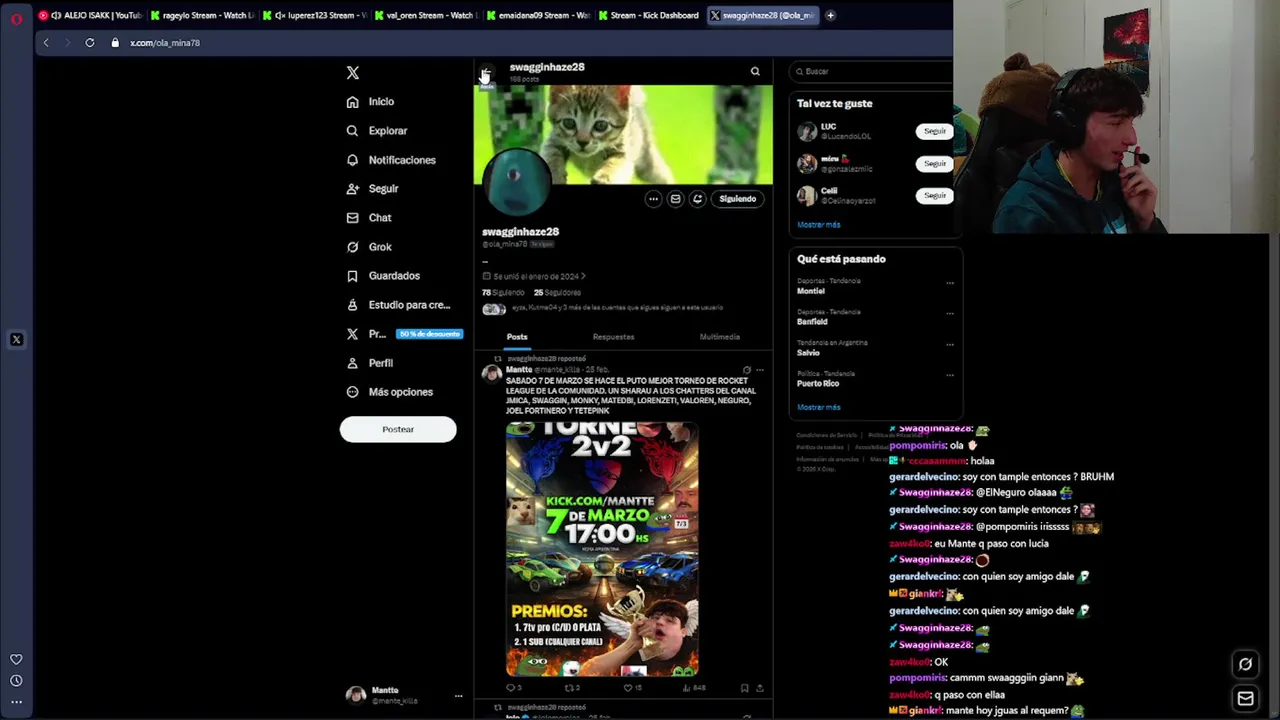The width and height of the screenshot is (1280, 720).
Task: Open profile more options three-dot button
Action: point(653,199)
